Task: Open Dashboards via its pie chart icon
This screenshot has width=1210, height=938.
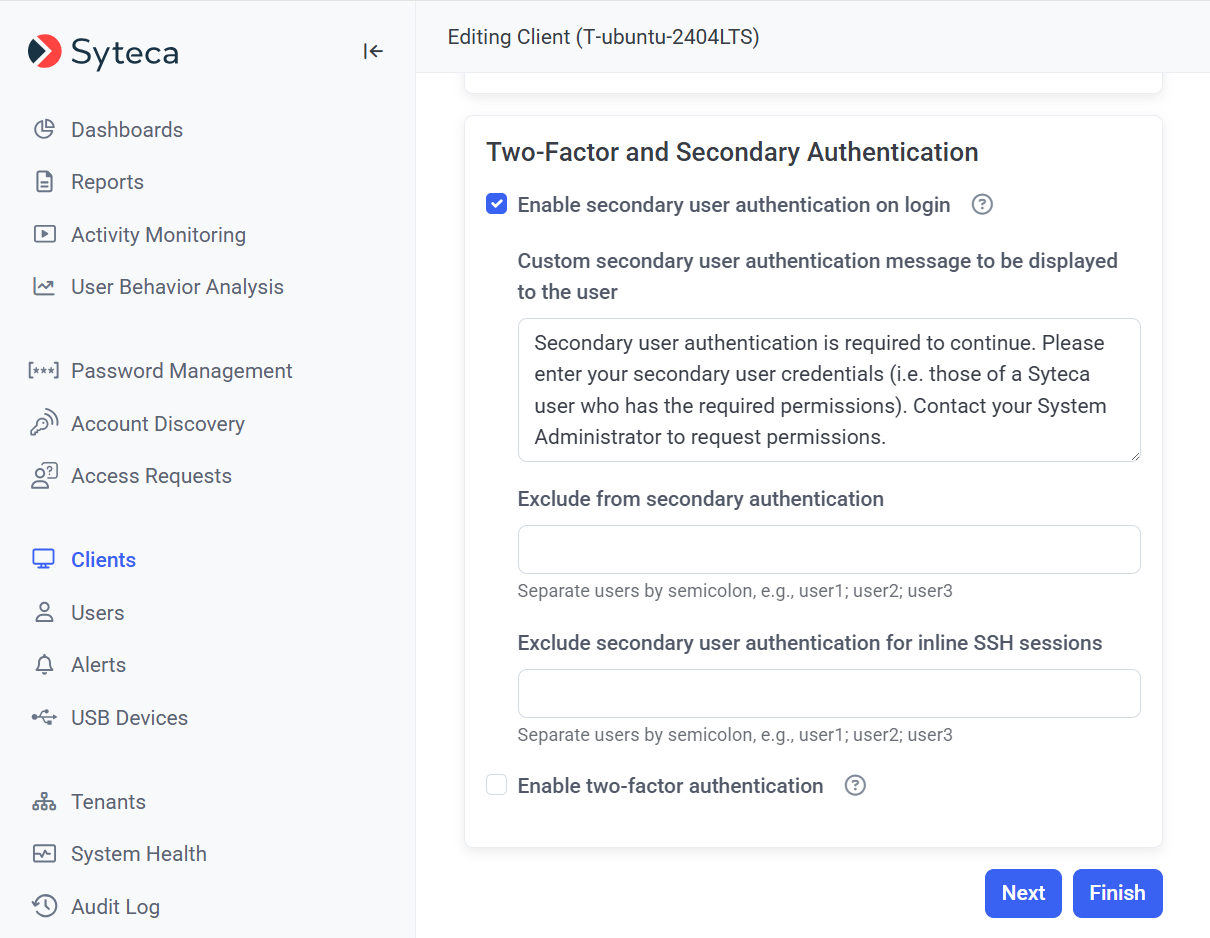Action: tap(44, 130)
